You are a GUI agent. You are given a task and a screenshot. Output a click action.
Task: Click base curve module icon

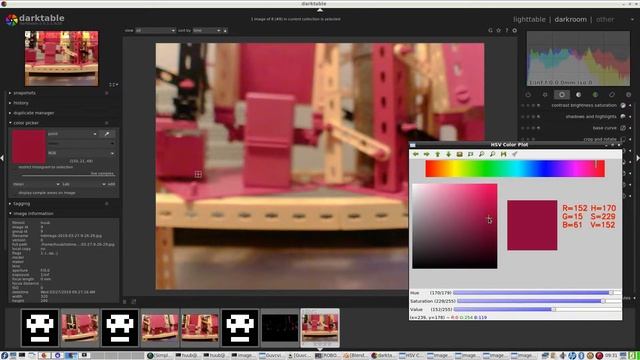(623, 128)
